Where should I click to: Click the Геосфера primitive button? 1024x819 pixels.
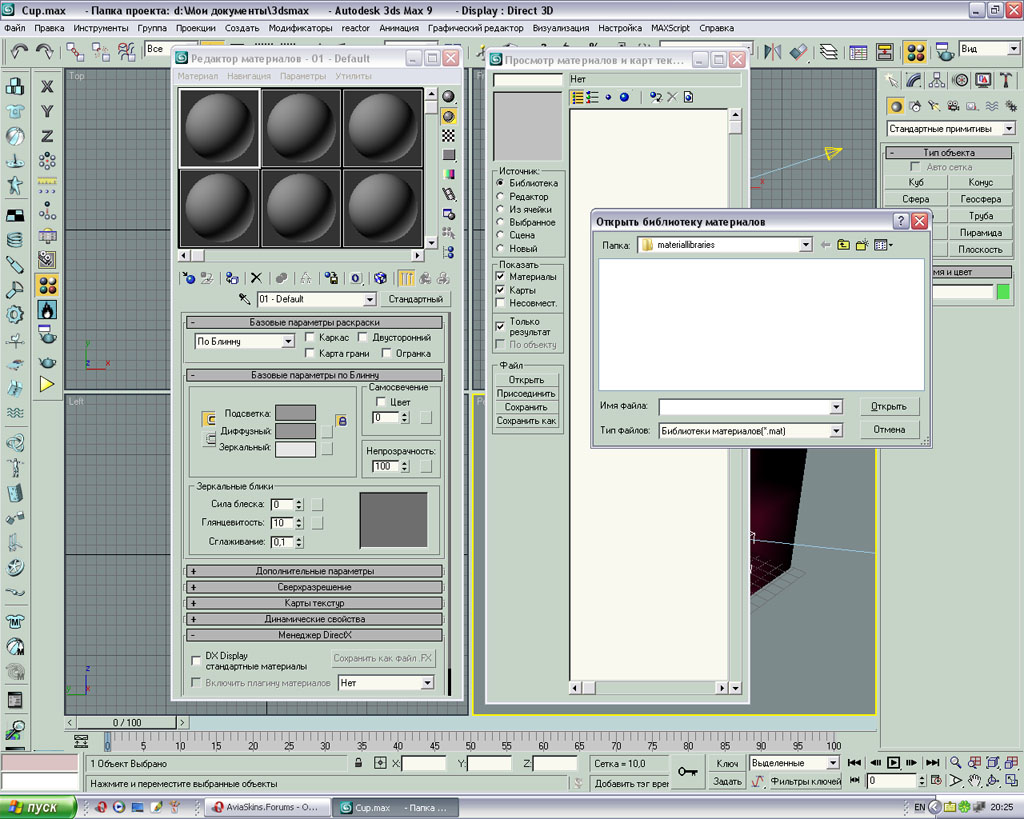pyautogui.click(x=980, y=200)
